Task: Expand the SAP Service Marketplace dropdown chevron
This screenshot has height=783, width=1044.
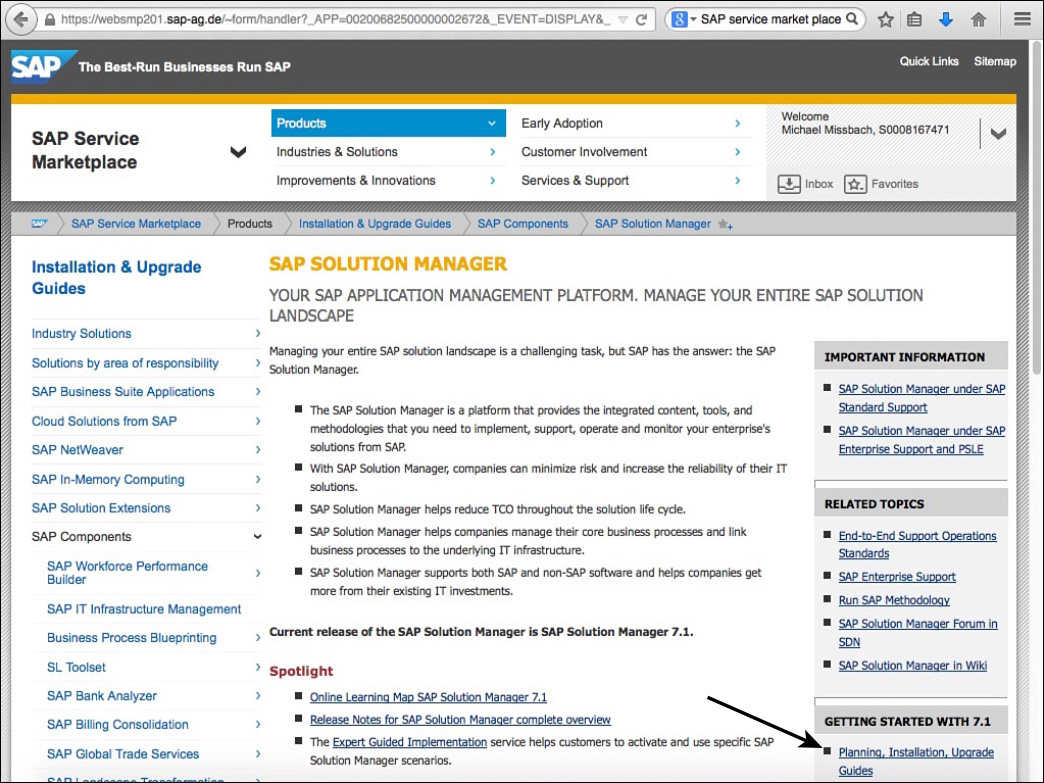Action: [x=238, y=152]
